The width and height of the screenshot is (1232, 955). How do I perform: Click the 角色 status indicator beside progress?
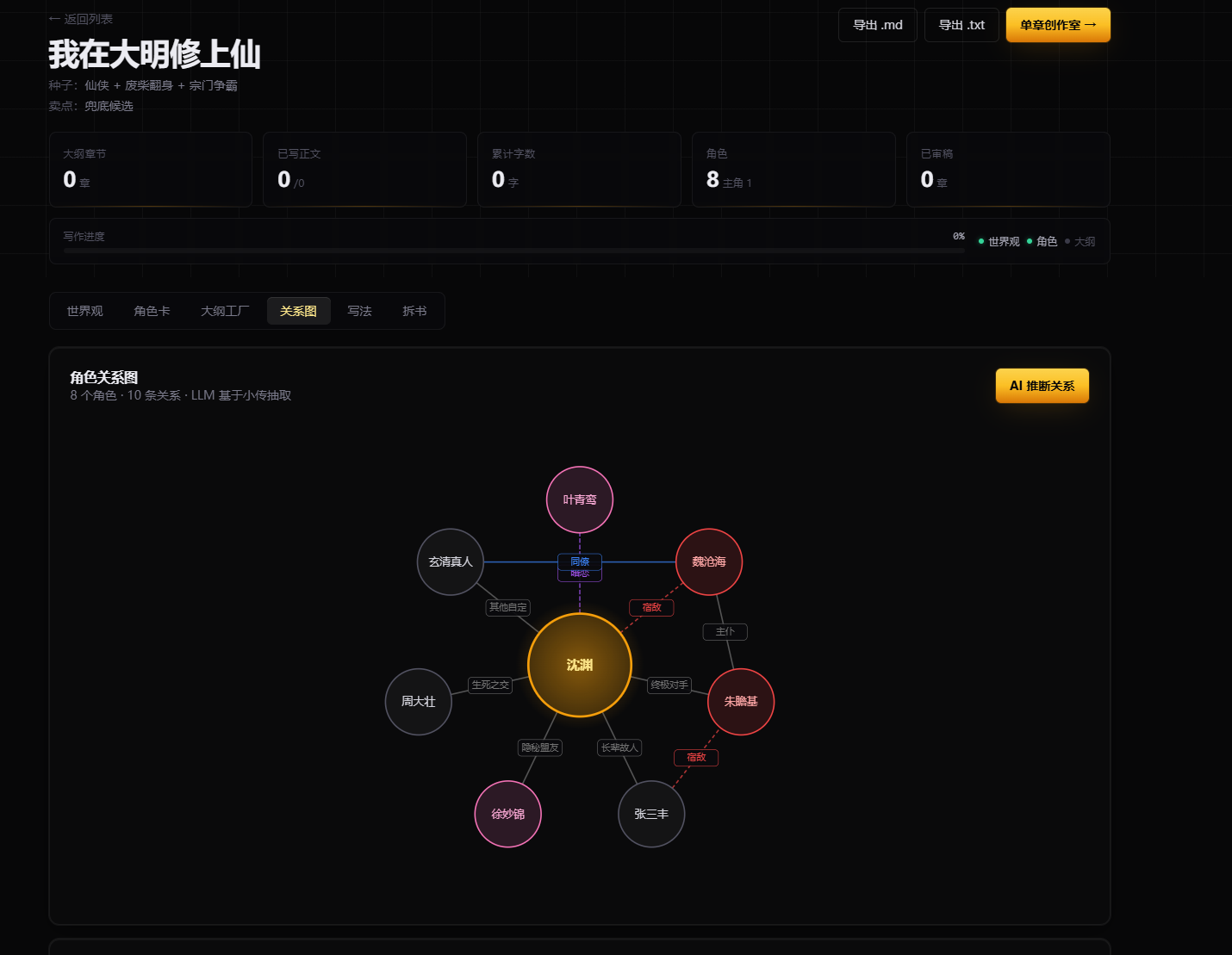coord(1042,241)
